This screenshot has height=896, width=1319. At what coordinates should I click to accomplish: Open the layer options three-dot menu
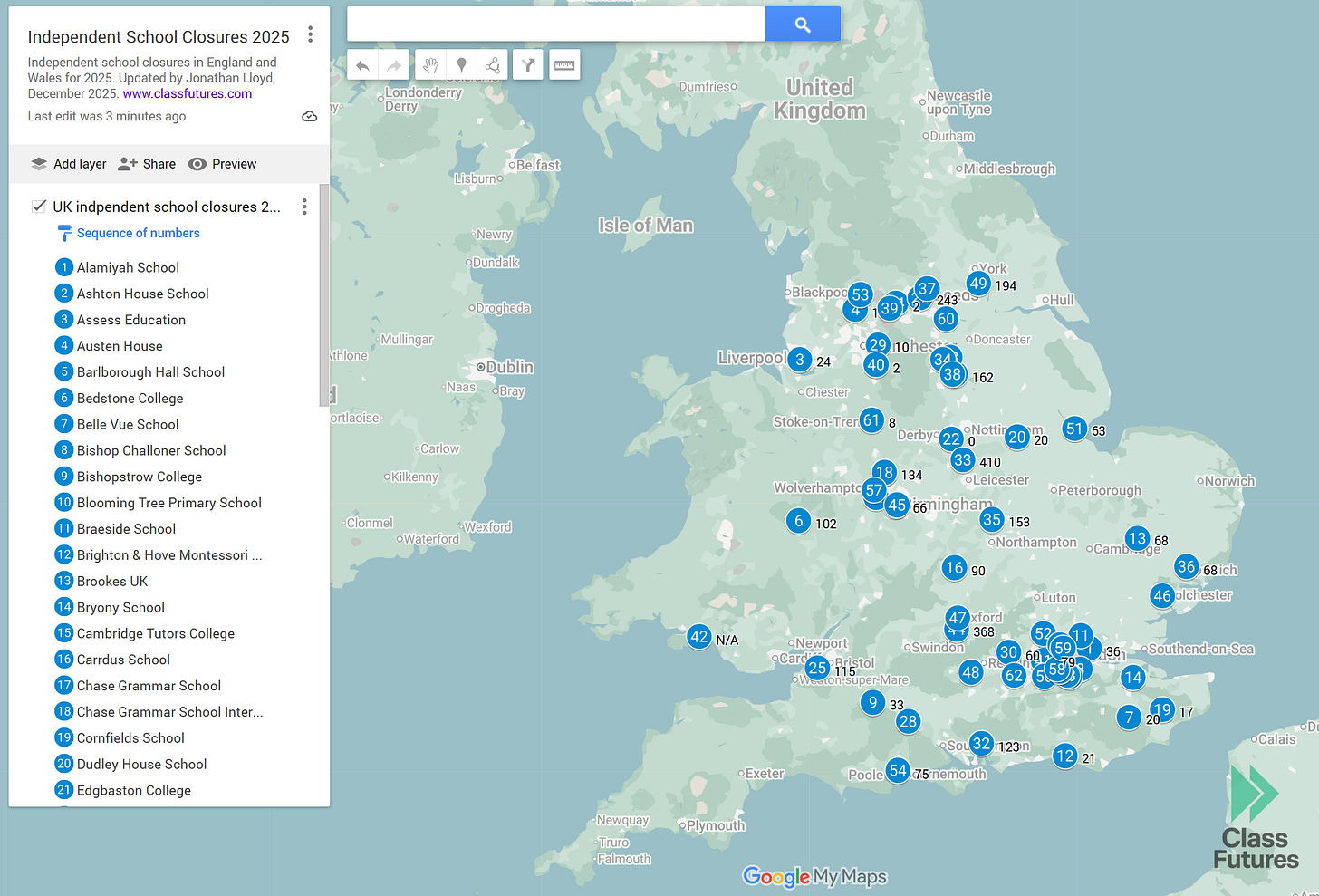304,207
